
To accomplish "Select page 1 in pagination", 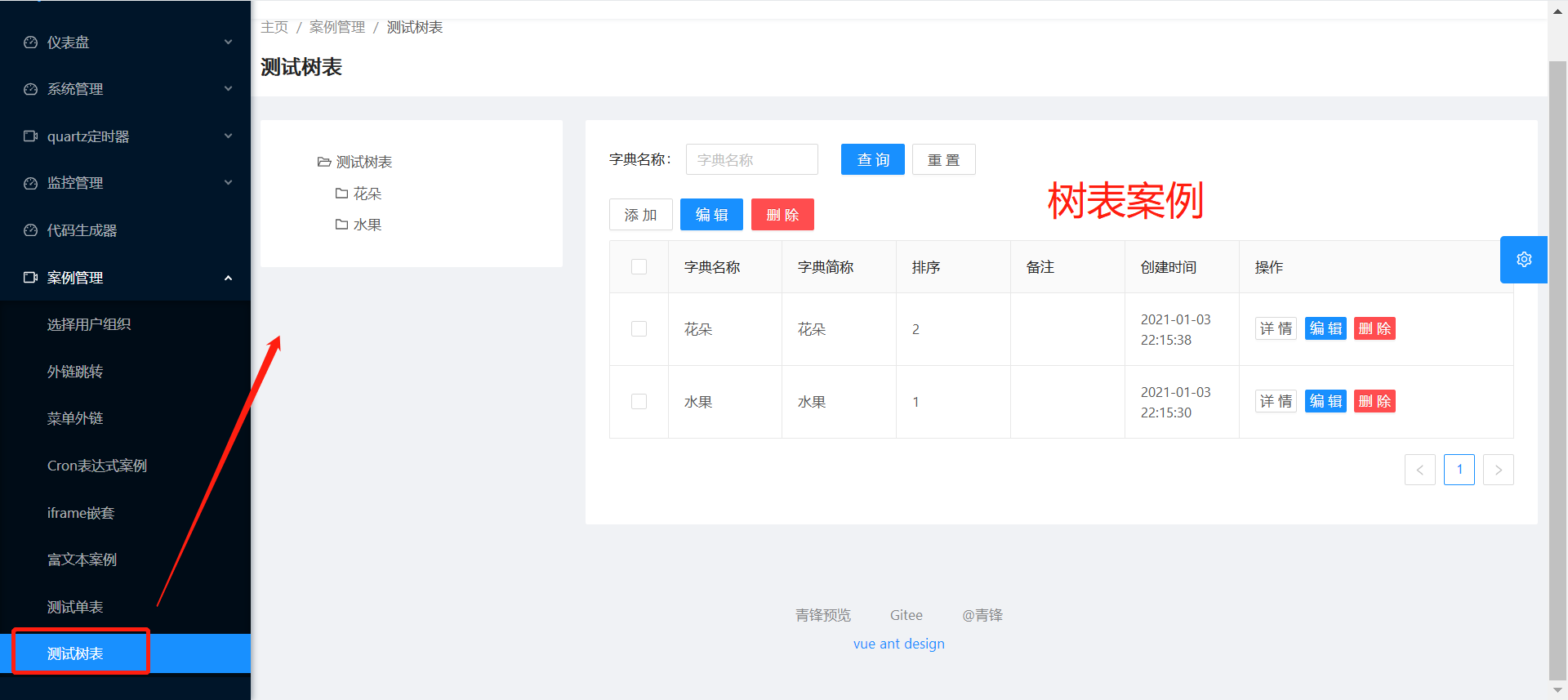I will click(1459, 470).
